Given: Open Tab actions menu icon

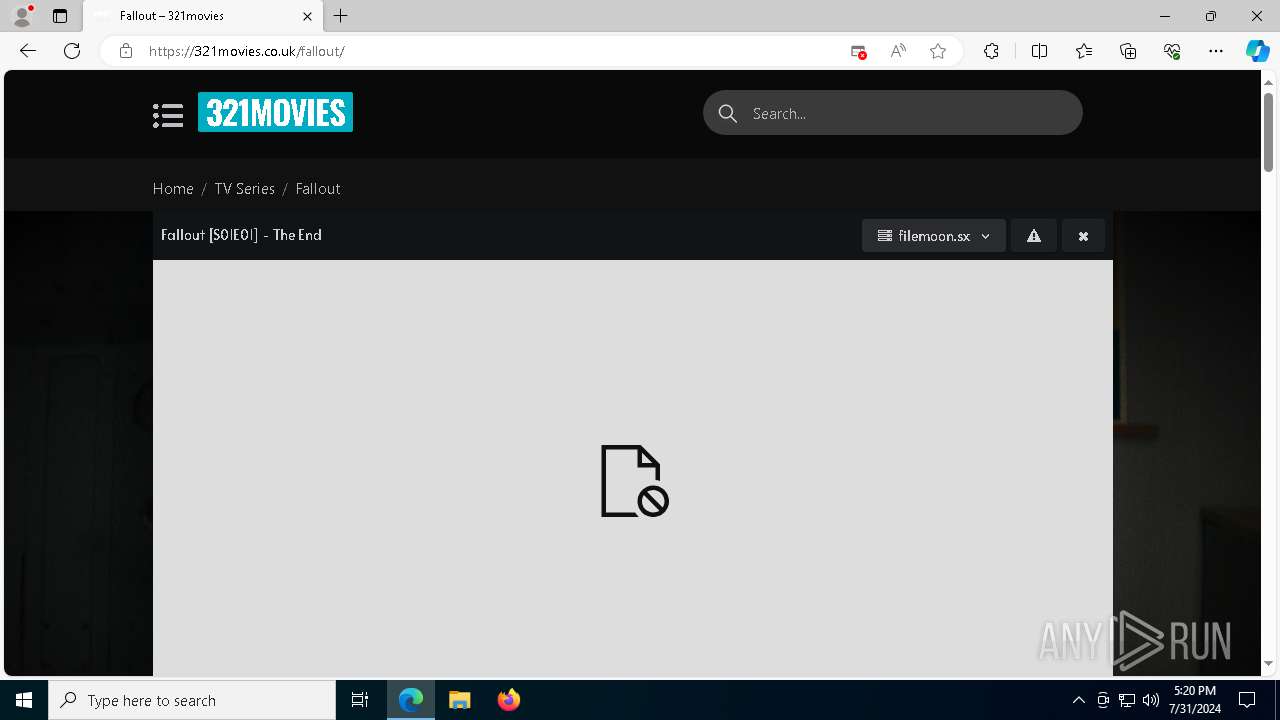Looking at the screenshot, I should tap(60, 16).
